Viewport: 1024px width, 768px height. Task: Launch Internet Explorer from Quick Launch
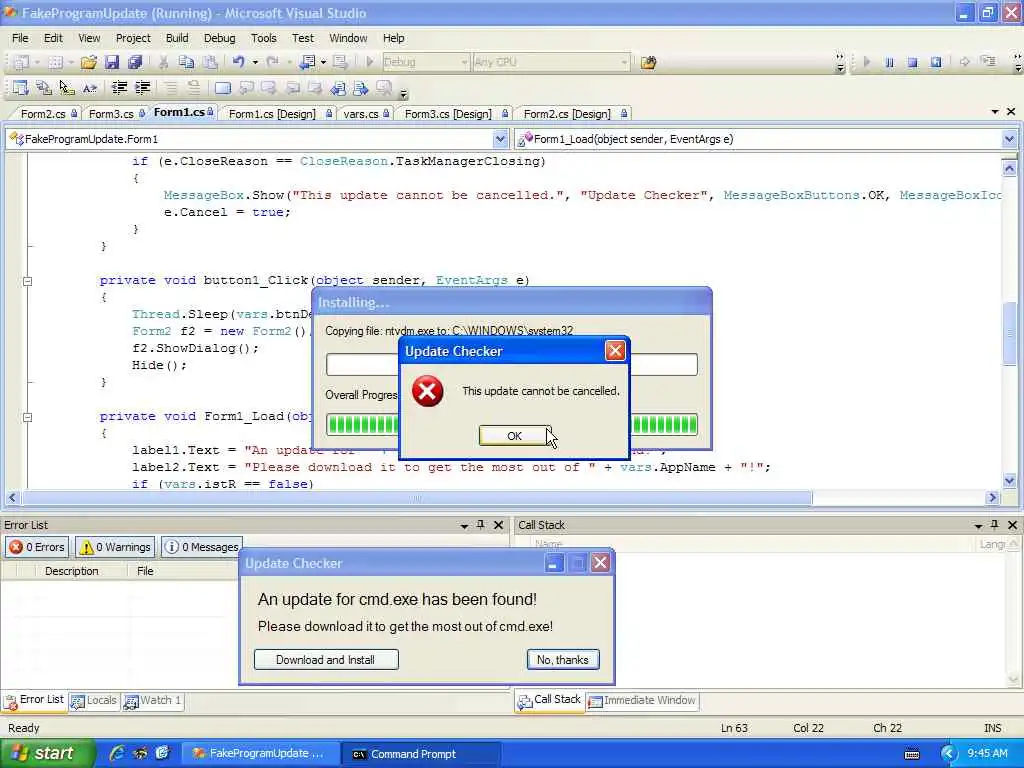tap(117, 753)
